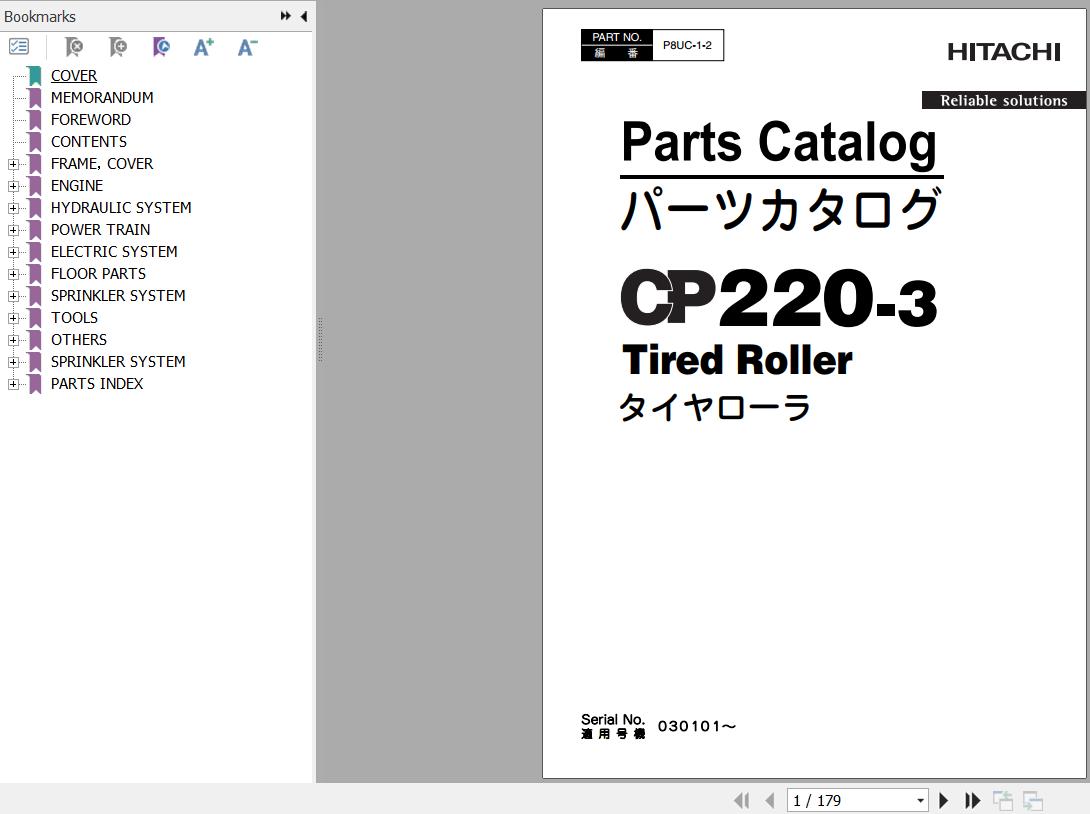Click the Tired Roller text
The width and height of the screenshot is (1090, 814).
737,360
